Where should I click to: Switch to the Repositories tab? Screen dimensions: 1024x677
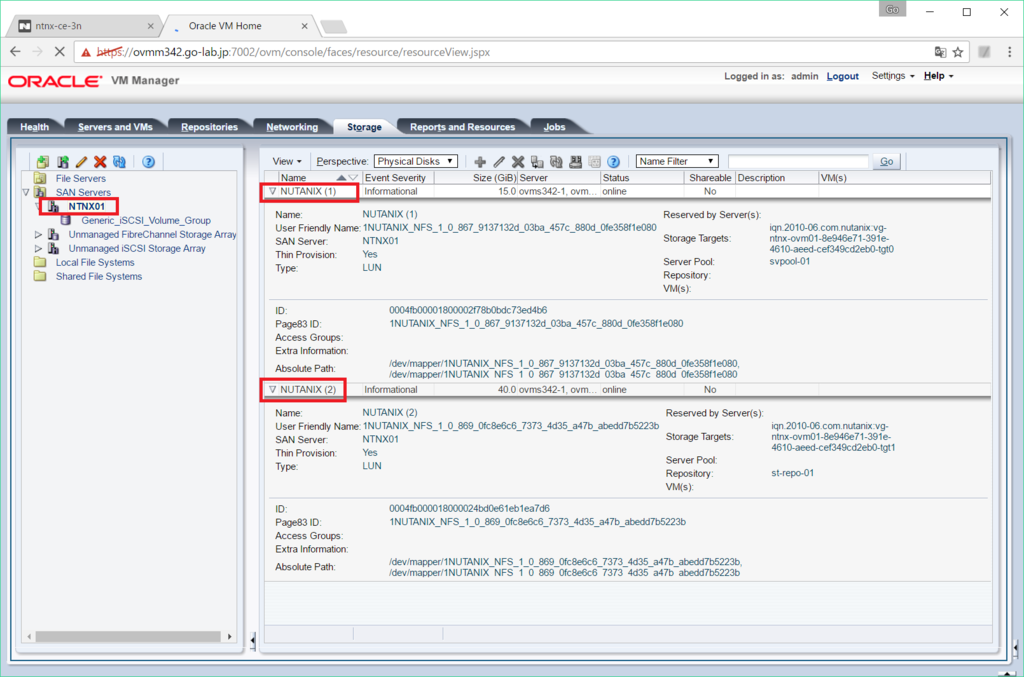pos(209,127)
